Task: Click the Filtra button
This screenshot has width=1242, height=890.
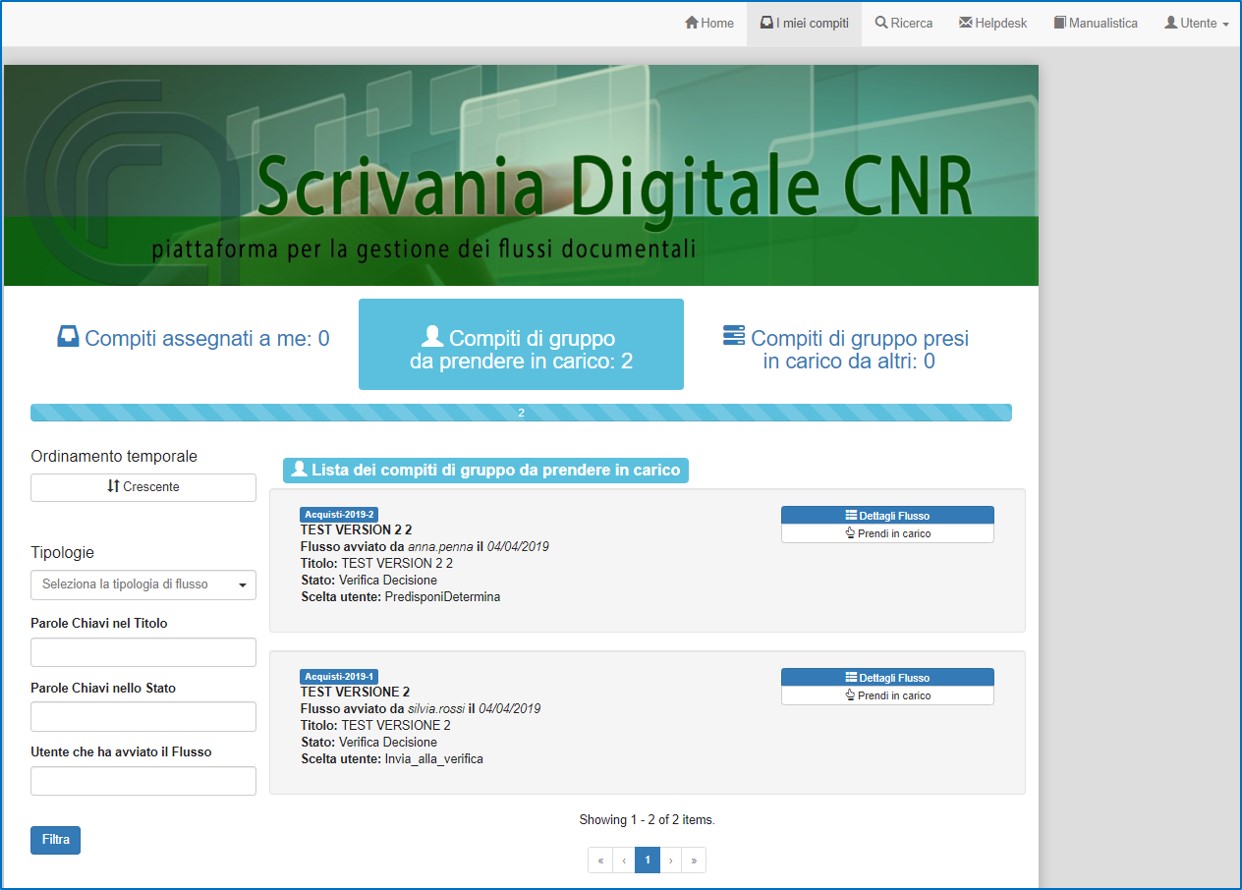Action: tap(56, 840)
